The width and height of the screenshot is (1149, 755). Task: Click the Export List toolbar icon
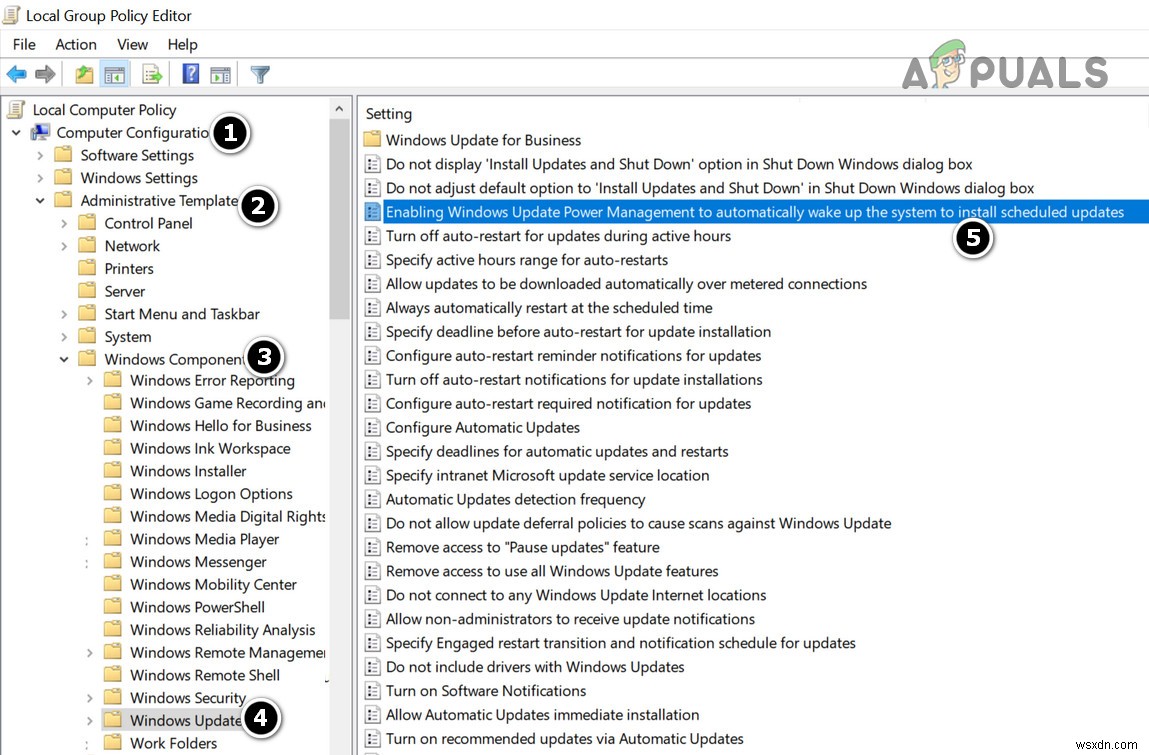(x=150, y=73)
